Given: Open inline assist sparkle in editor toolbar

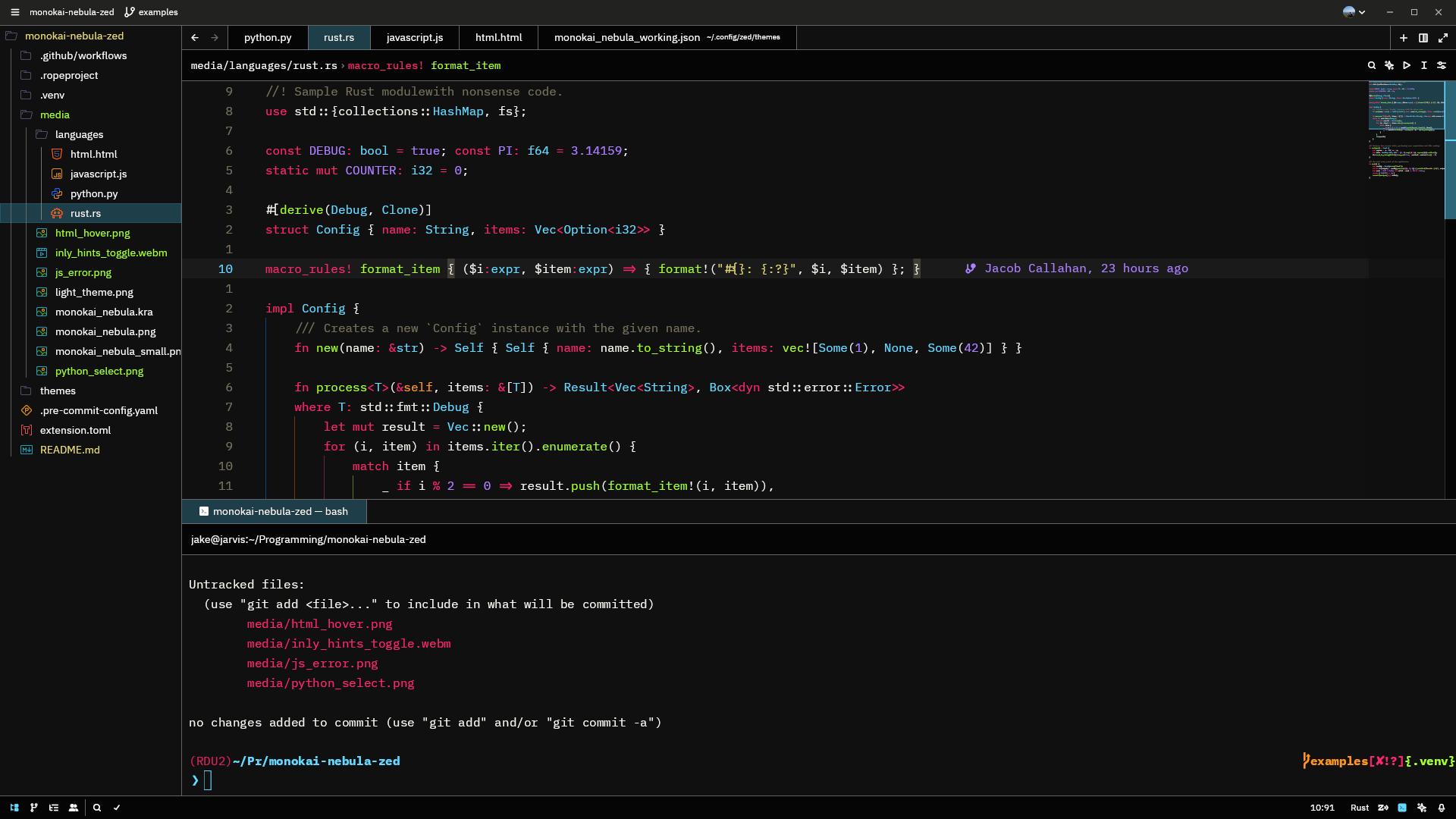Looking at the screenshot, I should (x=1389, y=65).
